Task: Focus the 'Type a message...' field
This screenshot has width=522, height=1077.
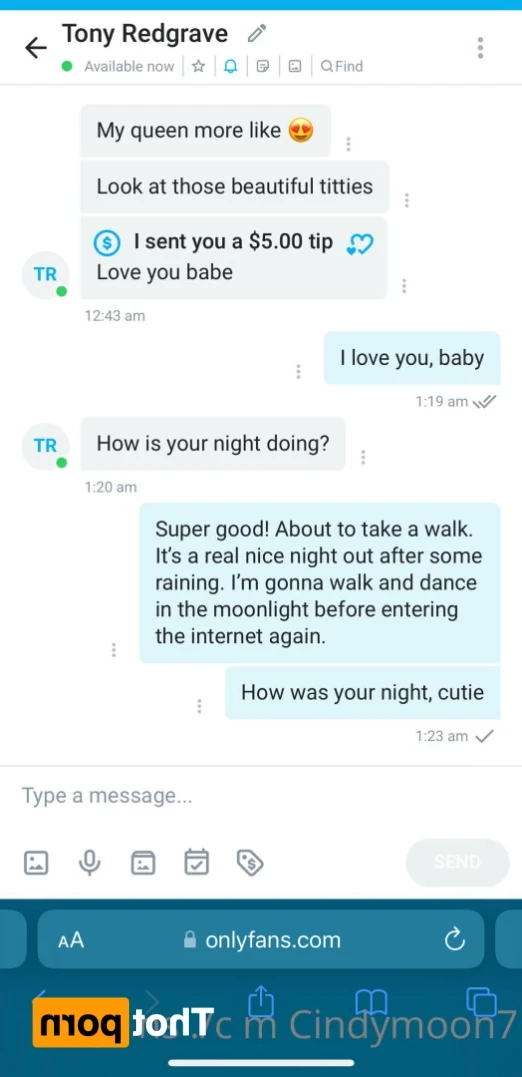Action: click(x=261, y=796)
